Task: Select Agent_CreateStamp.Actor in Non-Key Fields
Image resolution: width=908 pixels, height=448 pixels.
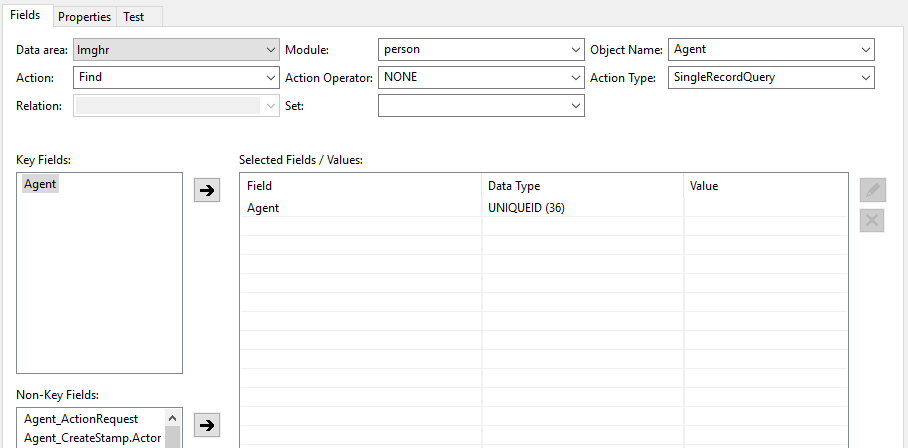Action: 93,438
